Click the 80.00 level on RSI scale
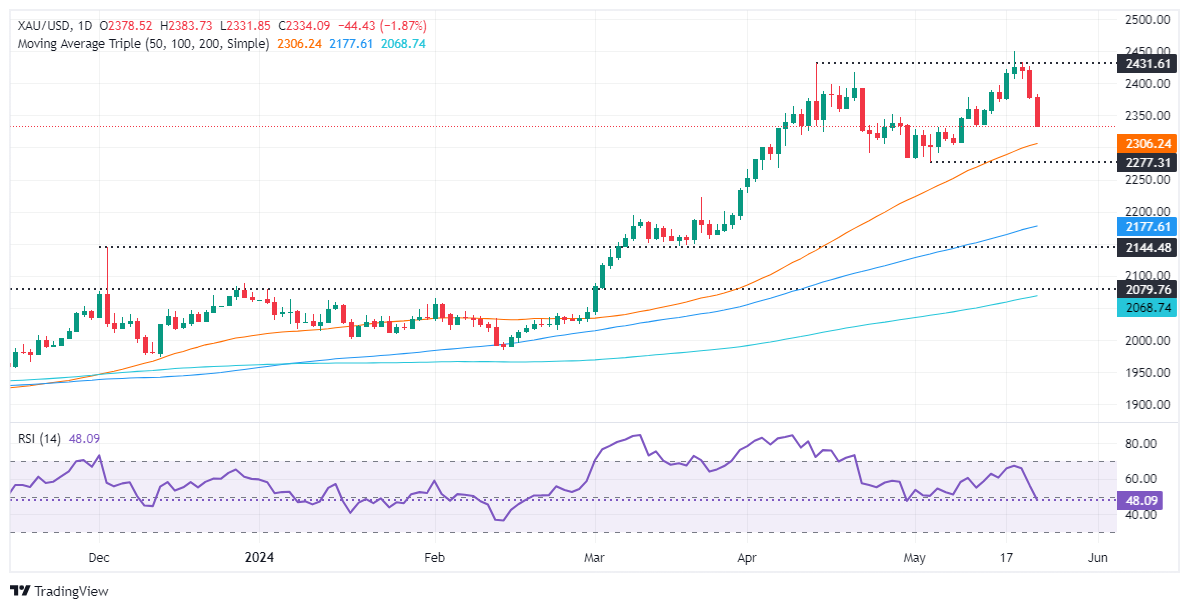The width and height of the screenshot is (1189, 609). [1139, 443]
